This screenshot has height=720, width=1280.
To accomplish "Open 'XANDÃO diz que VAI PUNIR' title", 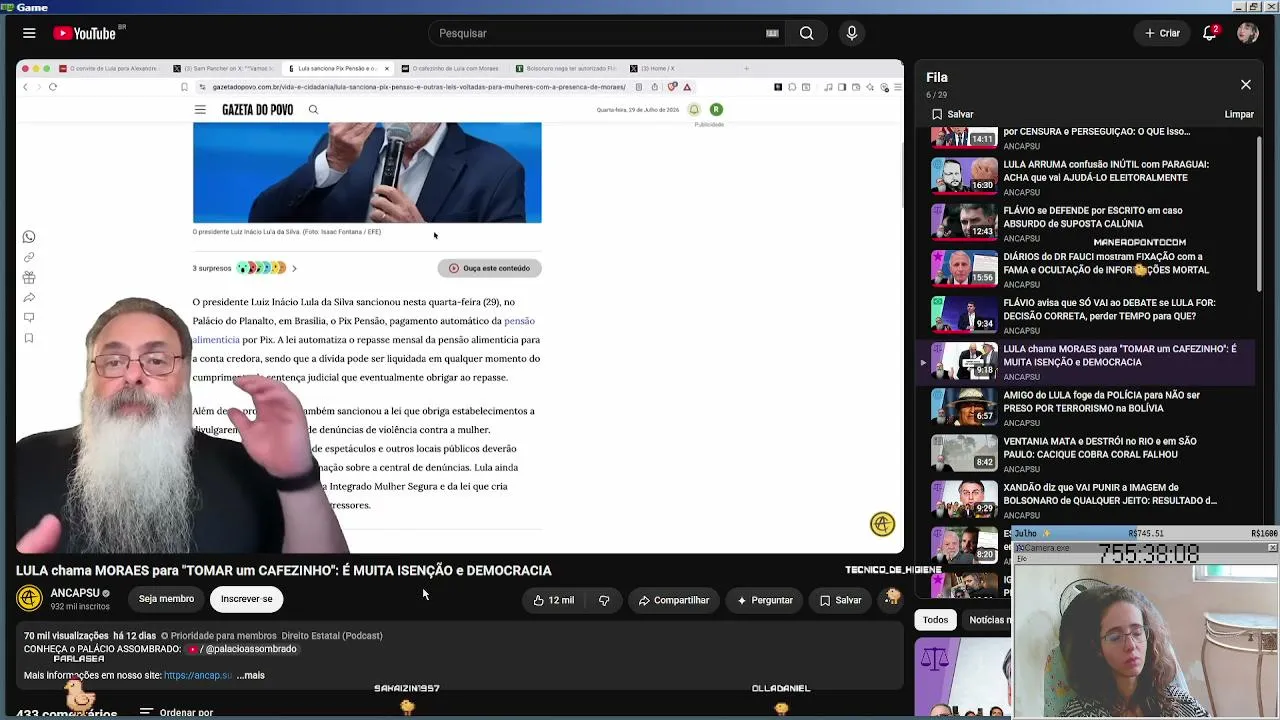I will (x=1110, y=493).
